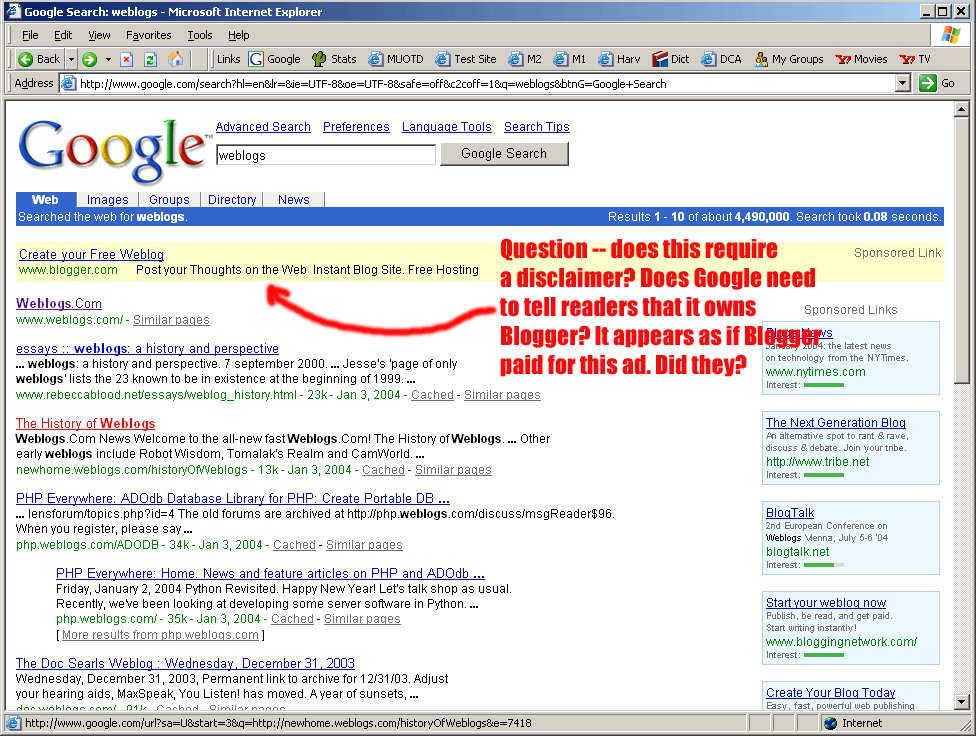
Task: Click the weblogs search input field
Action: pyautogui.click(x=325, y=155)
